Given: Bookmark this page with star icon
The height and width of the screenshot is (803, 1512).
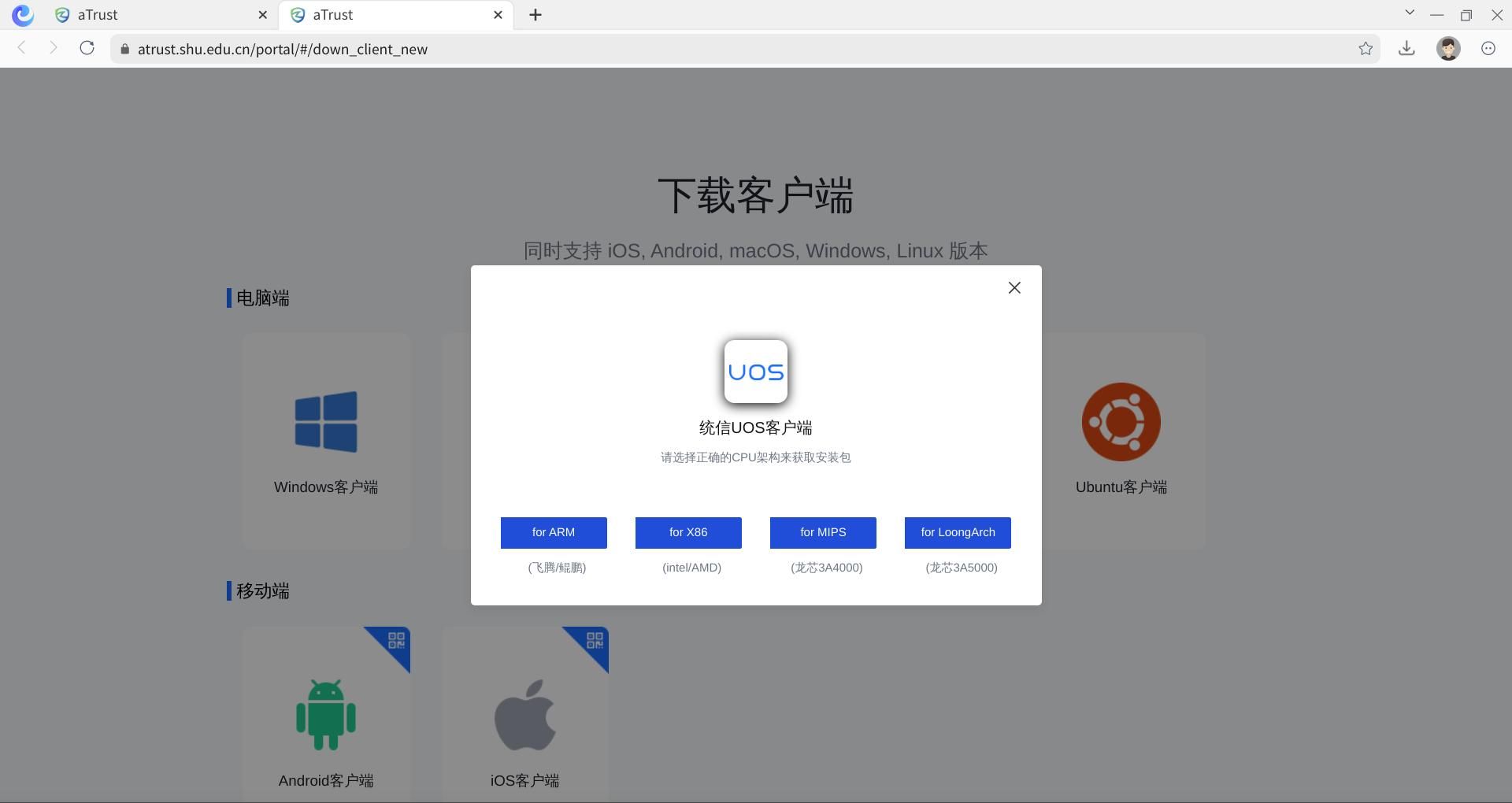Looking at the screenshot, I should [x=1366, y=49].
